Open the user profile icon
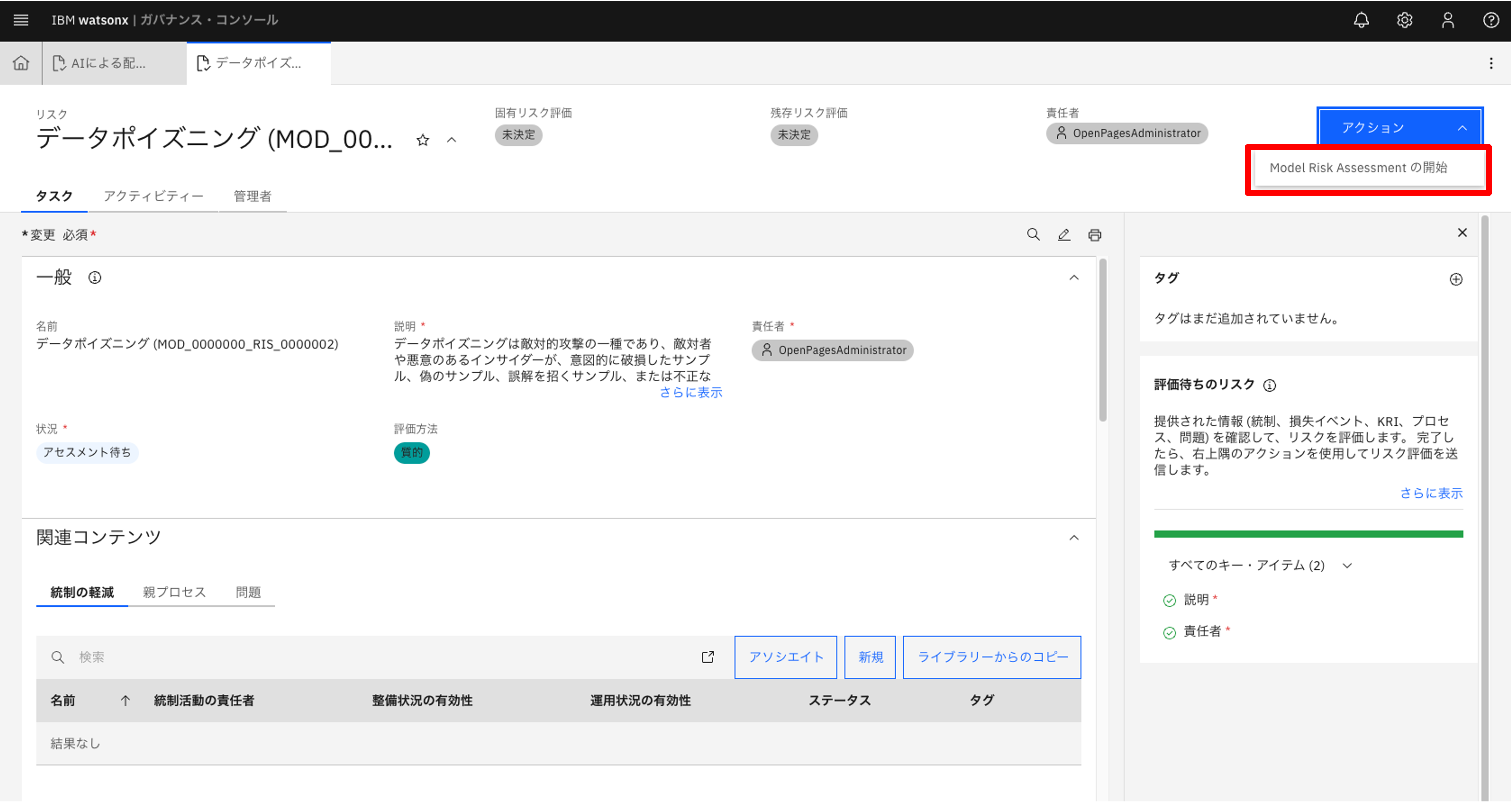The height and width of the screenshot is (802, 1512). 1448,20
